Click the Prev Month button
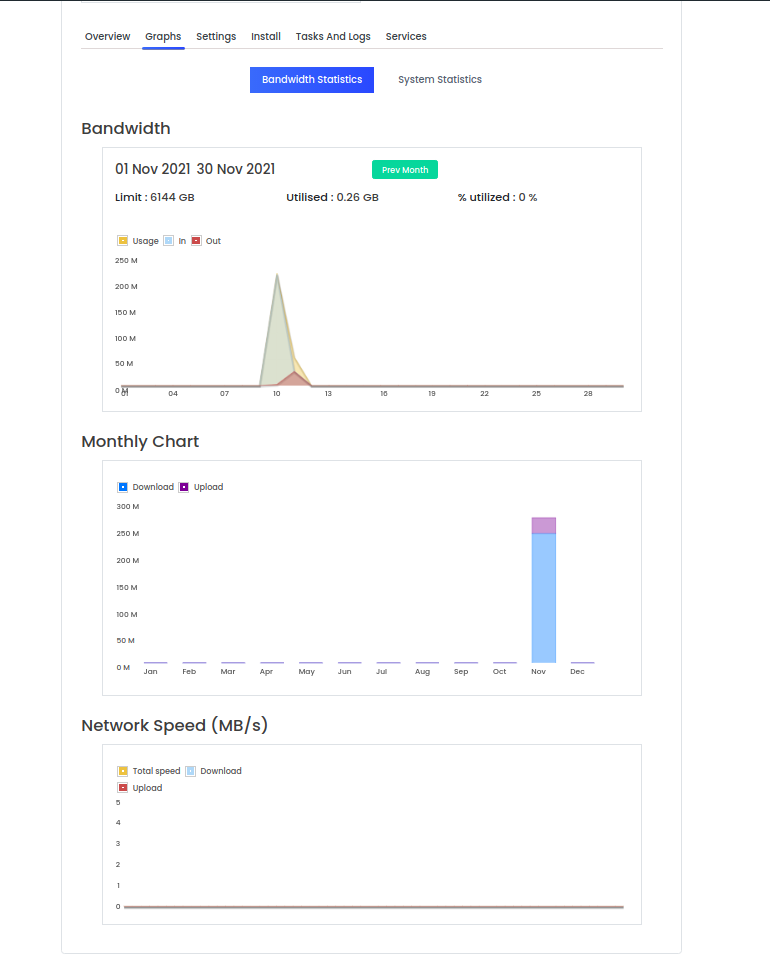 pyautogui.click(x=405, y=169)
